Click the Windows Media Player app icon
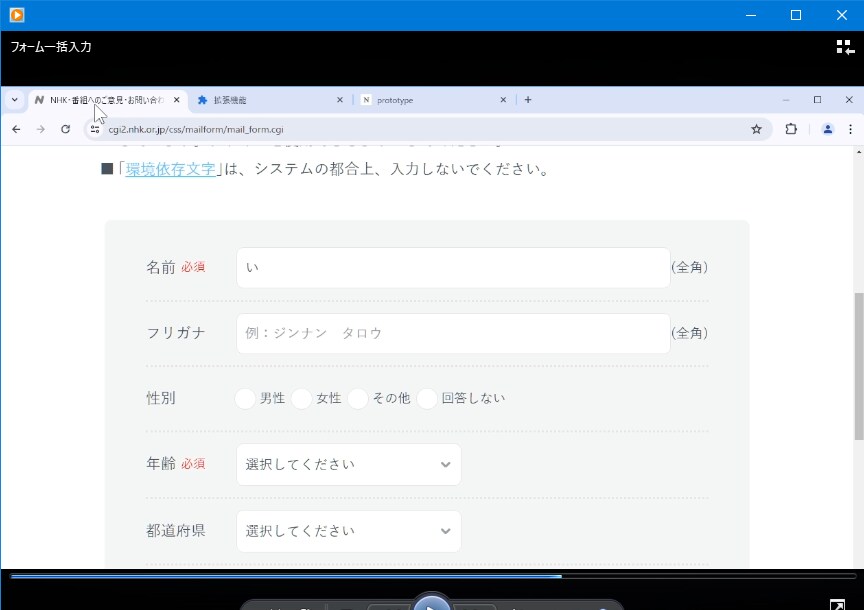864x610 pixels. (x=17, y=15)
